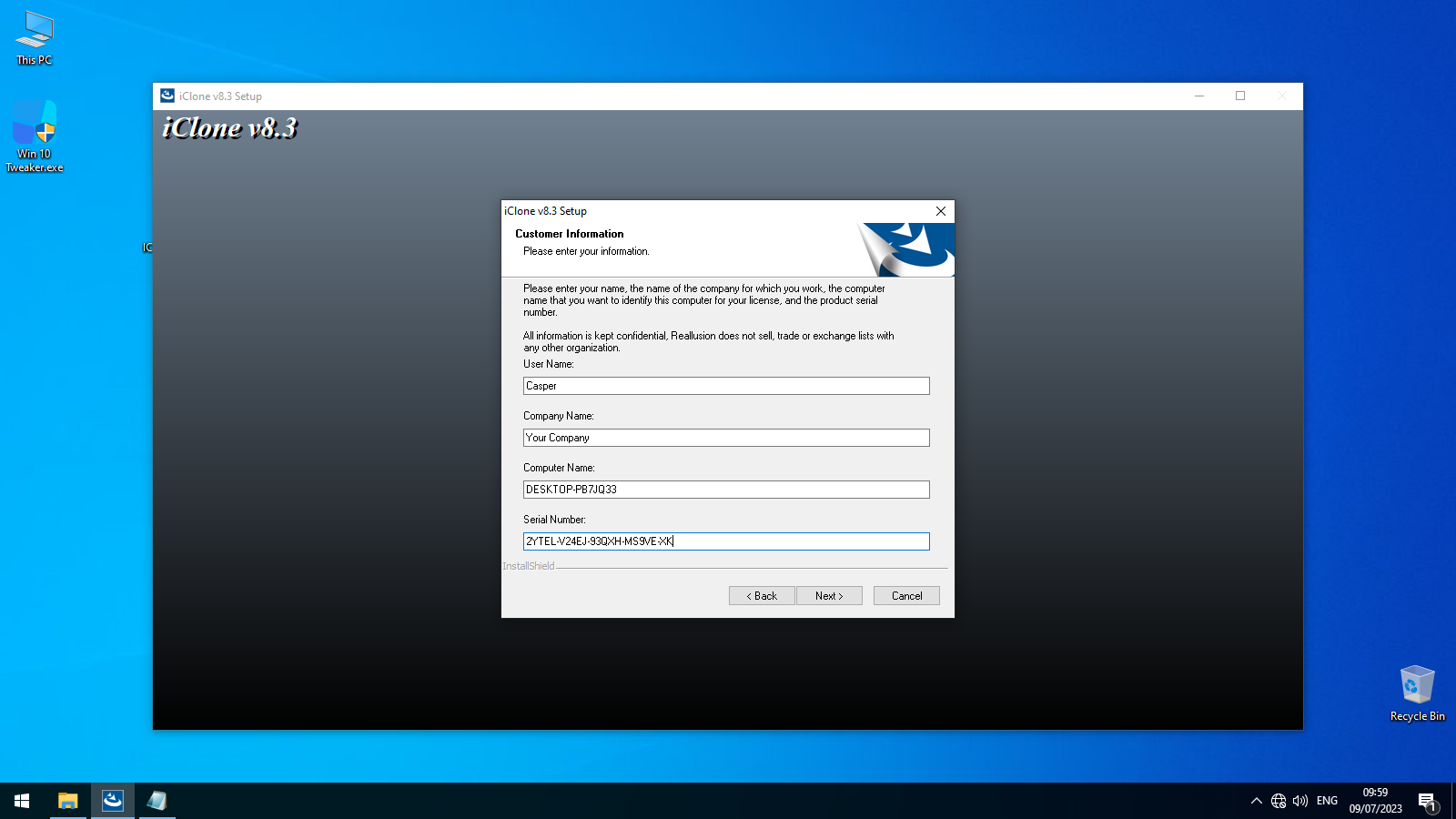The height and width of the screenshot is (819, 1456).
Task: Cancel the iClone setup
Action: [x=906, y=596]
